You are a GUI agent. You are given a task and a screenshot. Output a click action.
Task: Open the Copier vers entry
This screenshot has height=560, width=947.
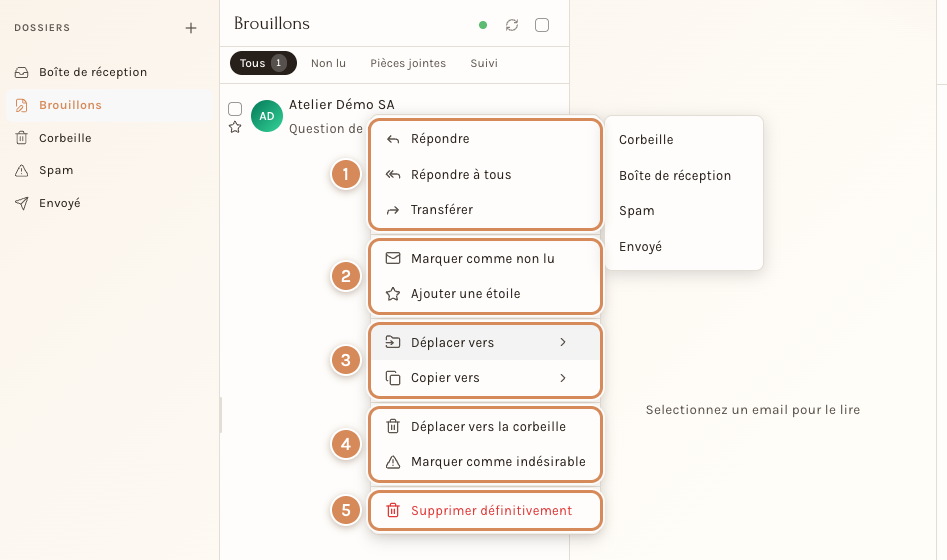tap(486, 378)
